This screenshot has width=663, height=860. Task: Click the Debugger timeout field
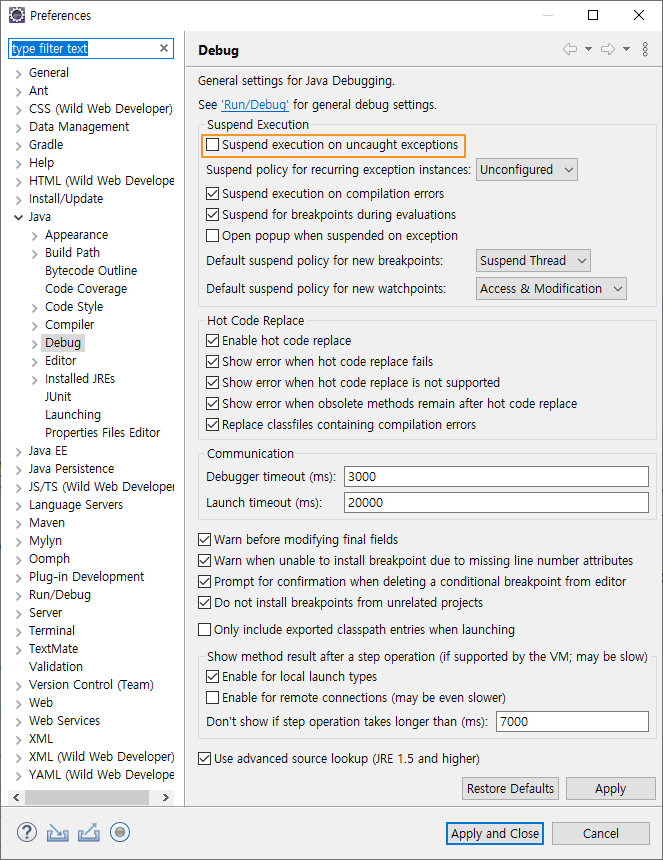(x=496, y=477)
